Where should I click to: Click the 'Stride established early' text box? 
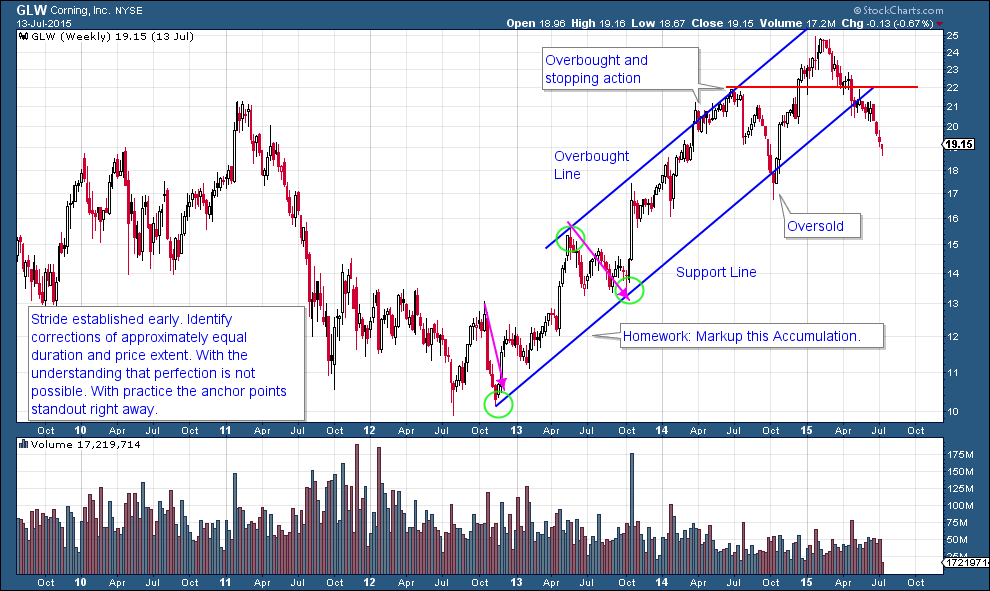[167, 364]
